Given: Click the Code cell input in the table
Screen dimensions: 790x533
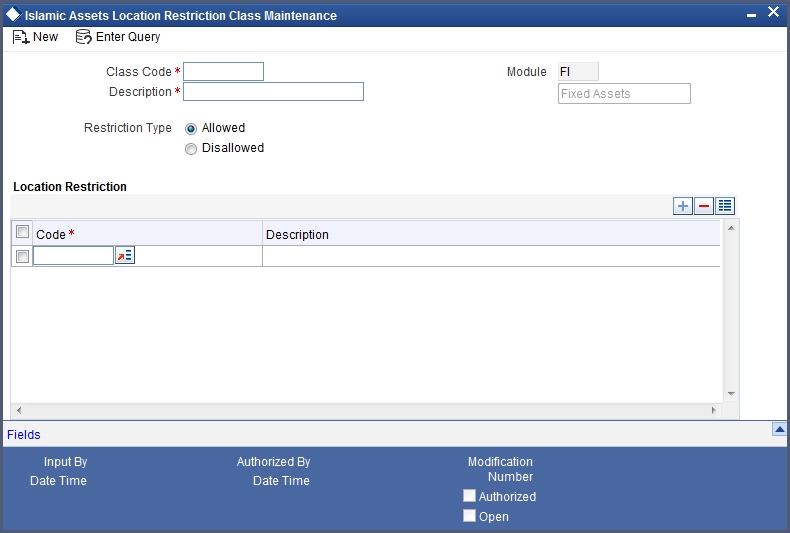Looking at the screenshot, I should point(74,255).
